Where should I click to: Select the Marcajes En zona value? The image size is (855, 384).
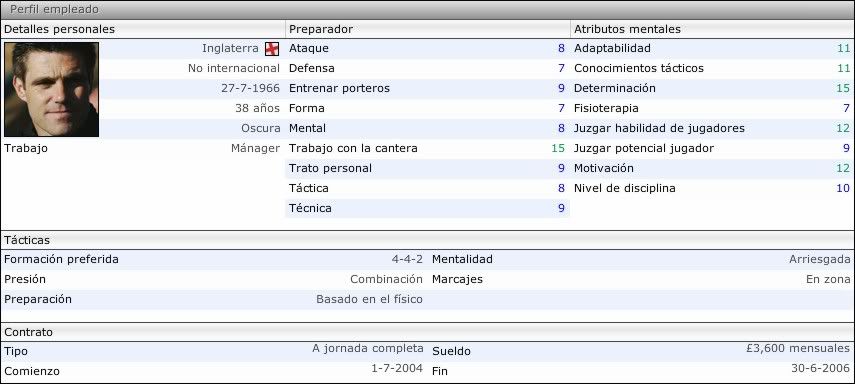pos(828,279)
